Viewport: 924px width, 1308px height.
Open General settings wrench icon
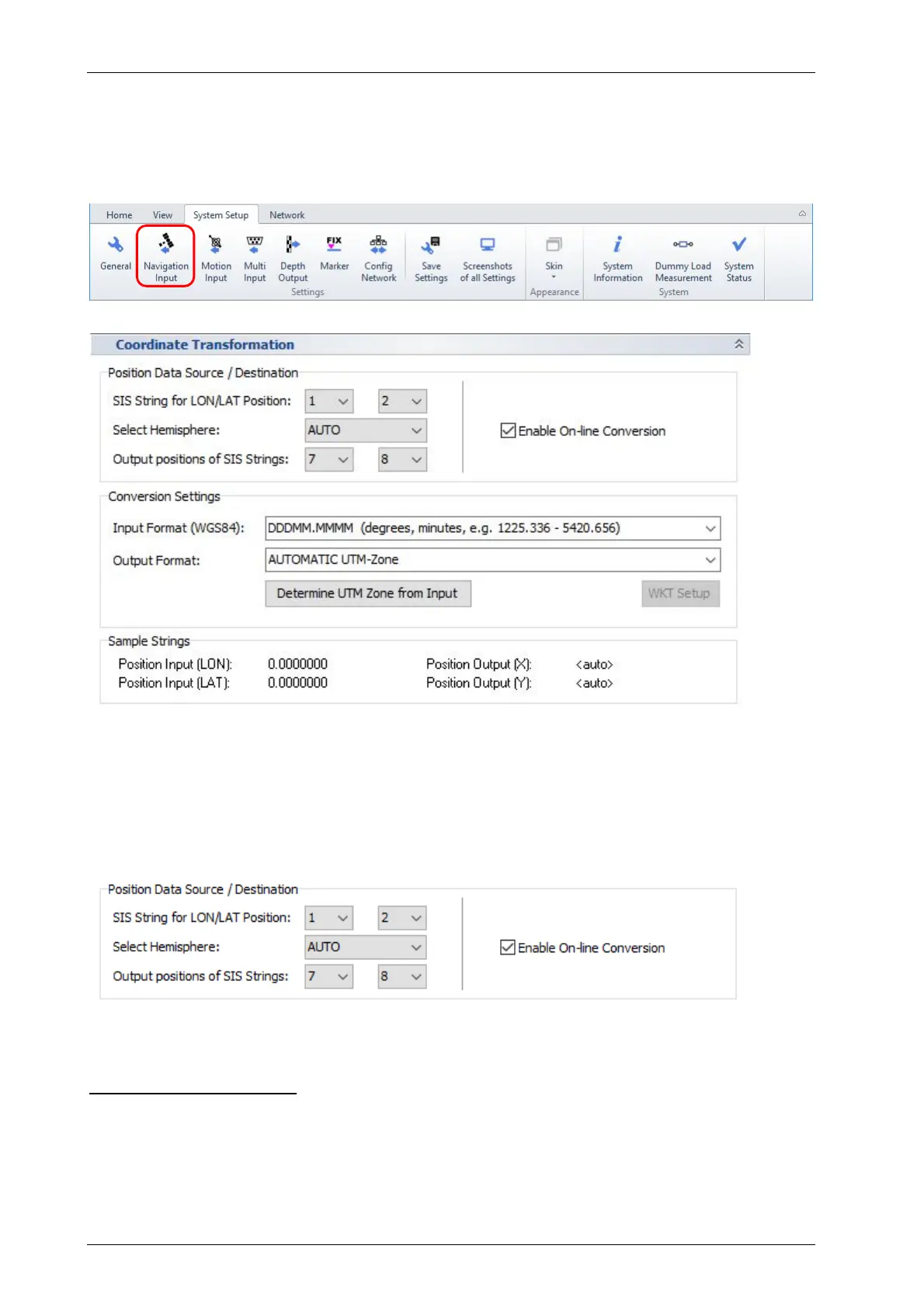115,253
